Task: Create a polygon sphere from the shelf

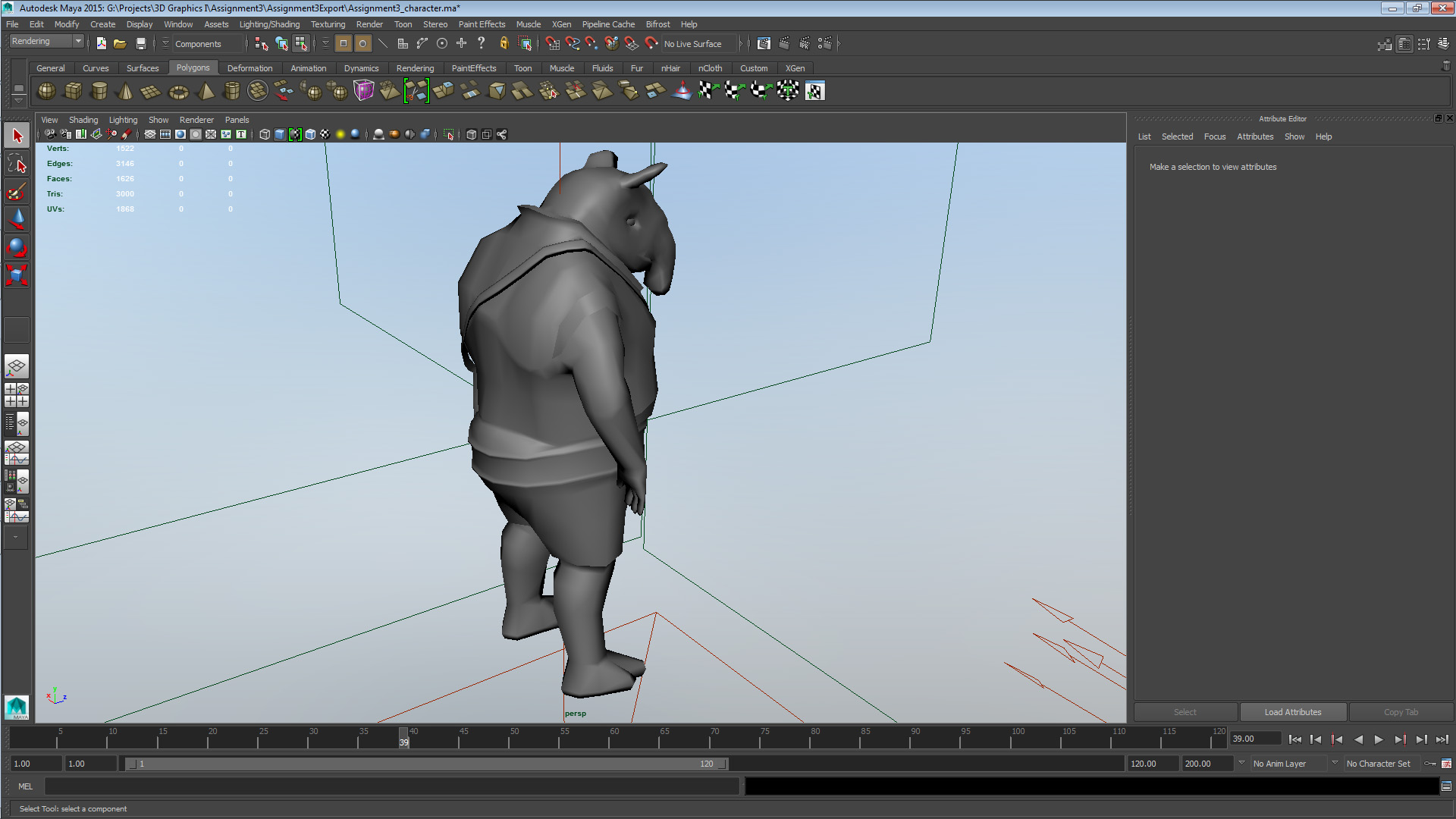Action: [45, 91]
